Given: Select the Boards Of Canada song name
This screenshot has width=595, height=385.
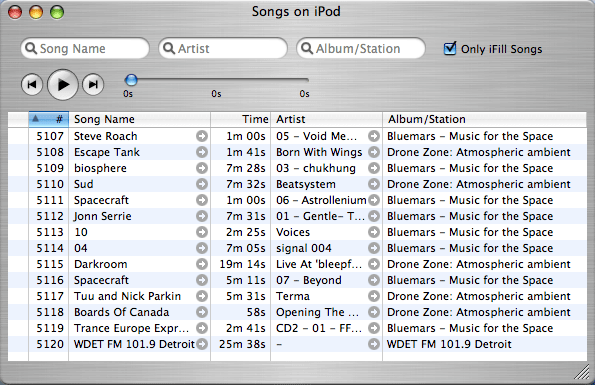Looking at the screenshot, I should point(121,312).
